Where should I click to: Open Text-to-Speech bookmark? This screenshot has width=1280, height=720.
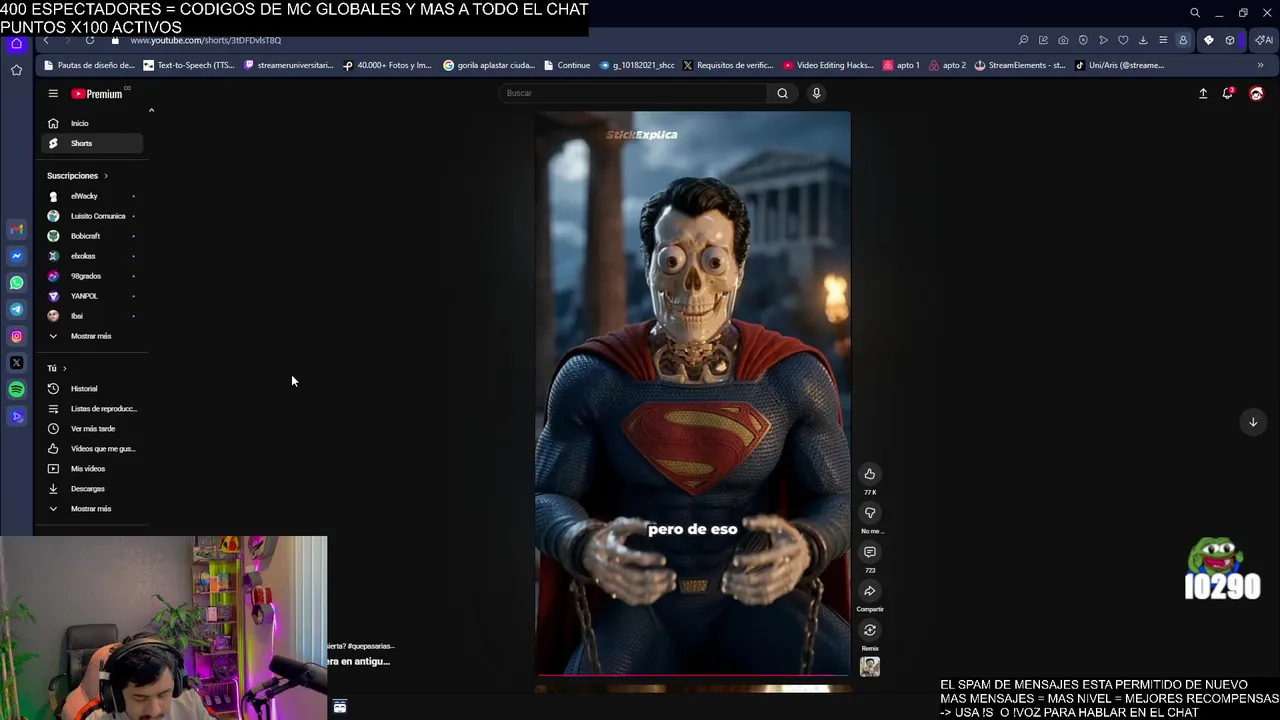click(x=189, y=65)
